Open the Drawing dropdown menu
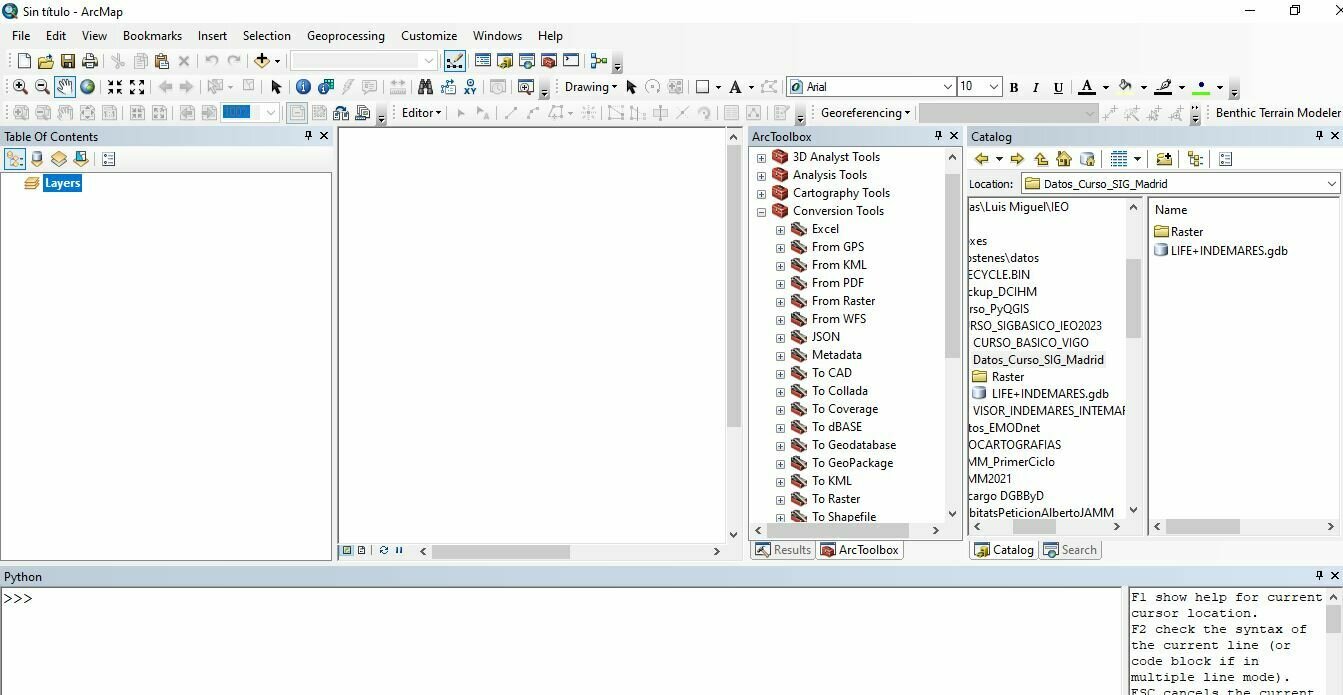This screenshot has height=695, width=1343. [591, 87]
